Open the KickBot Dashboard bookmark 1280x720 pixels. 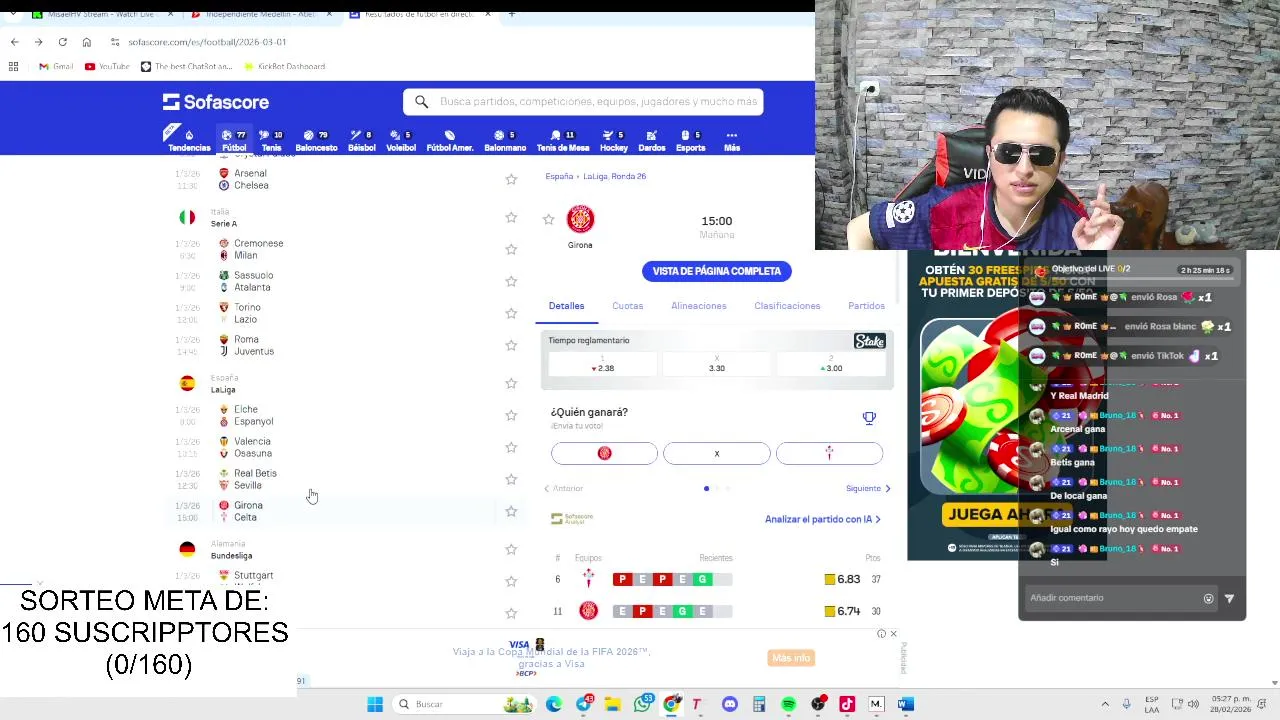pyautogui.click(x=284, y=66)
